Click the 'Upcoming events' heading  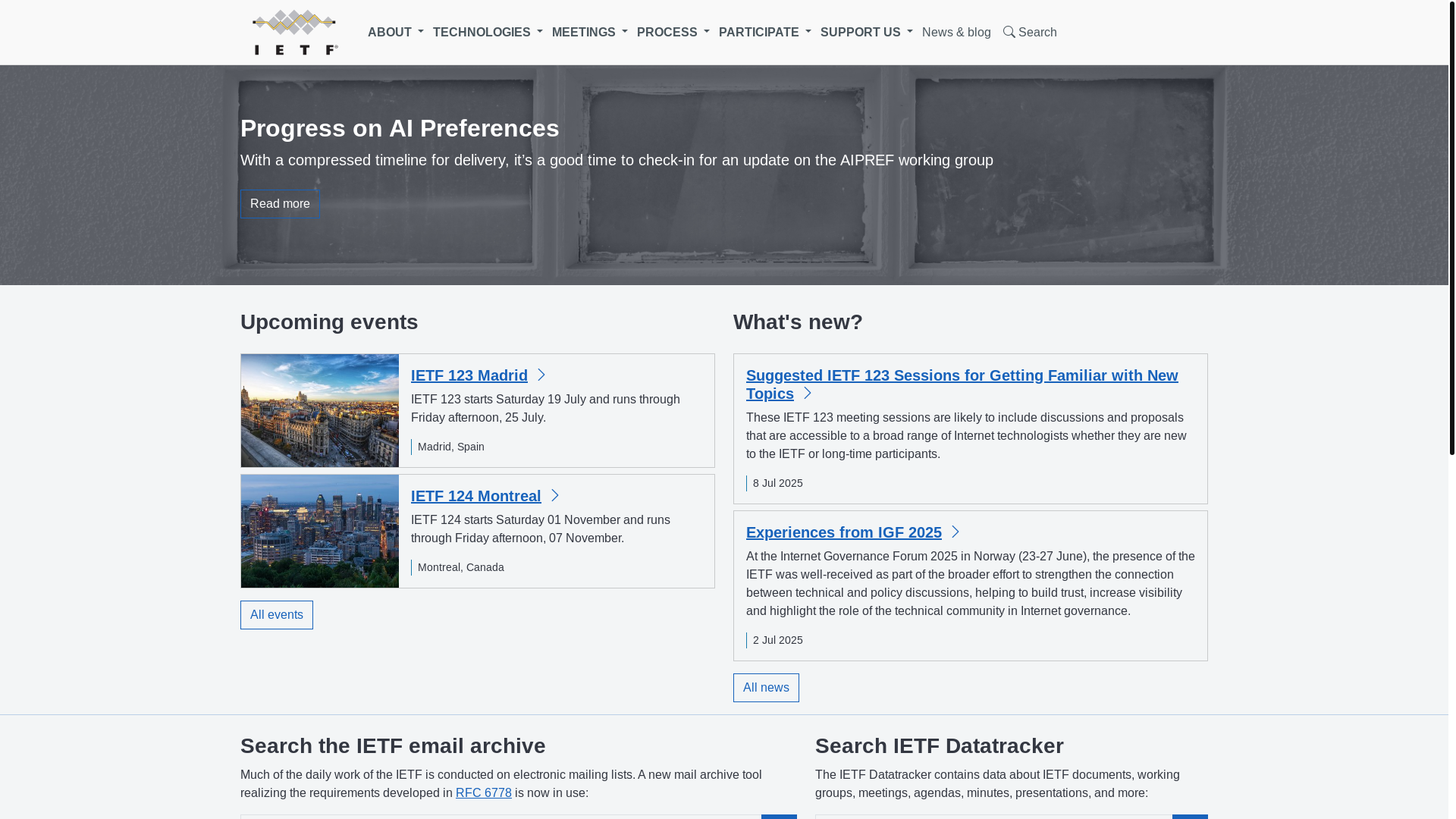(329, 322)
